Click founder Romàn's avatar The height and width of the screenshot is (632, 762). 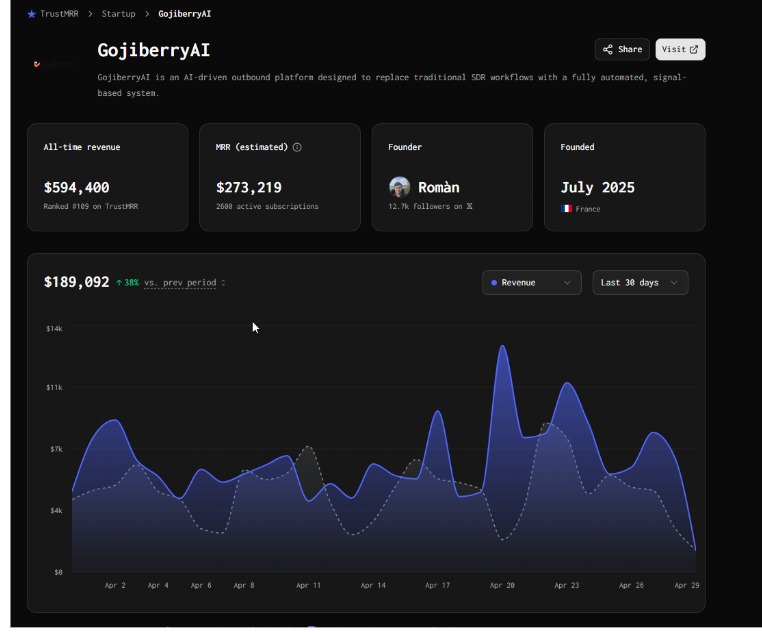(399, 187)
